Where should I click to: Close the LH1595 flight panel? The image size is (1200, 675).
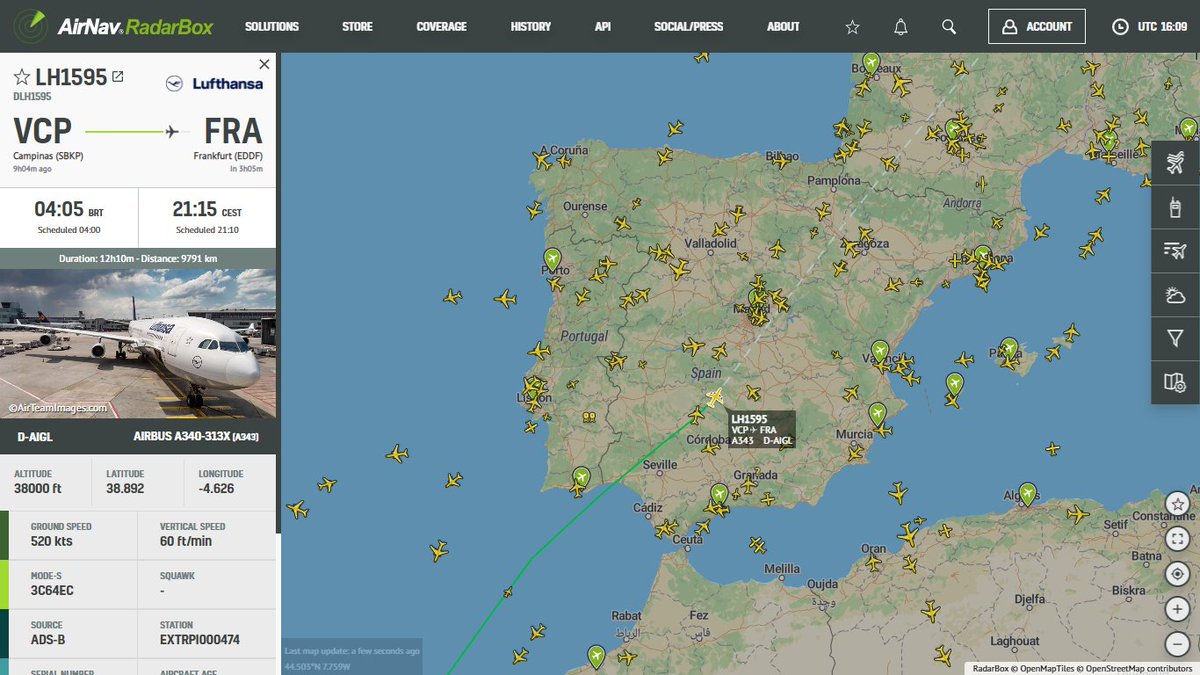pos(264,63)
